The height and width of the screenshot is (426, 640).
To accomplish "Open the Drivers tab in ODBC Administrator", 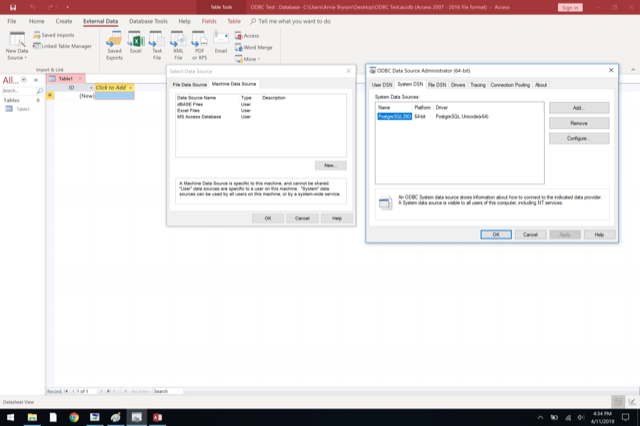I will [x=459, y=85].
